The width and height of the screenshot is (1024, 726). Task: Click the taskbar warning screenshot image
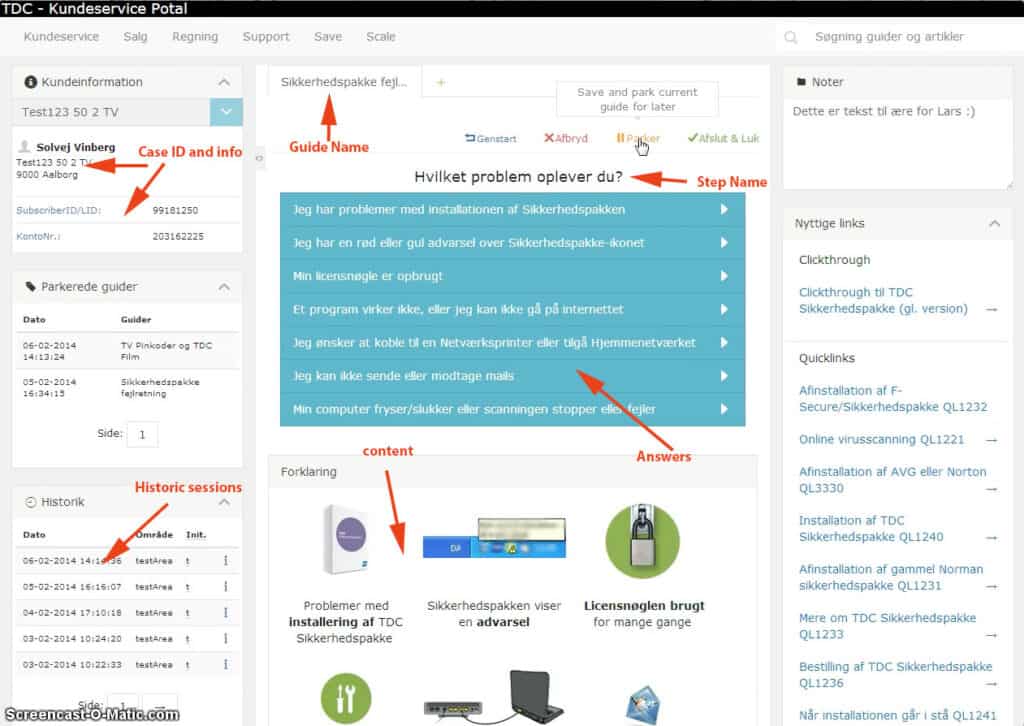pyautogui.click(x=494, y=538)
